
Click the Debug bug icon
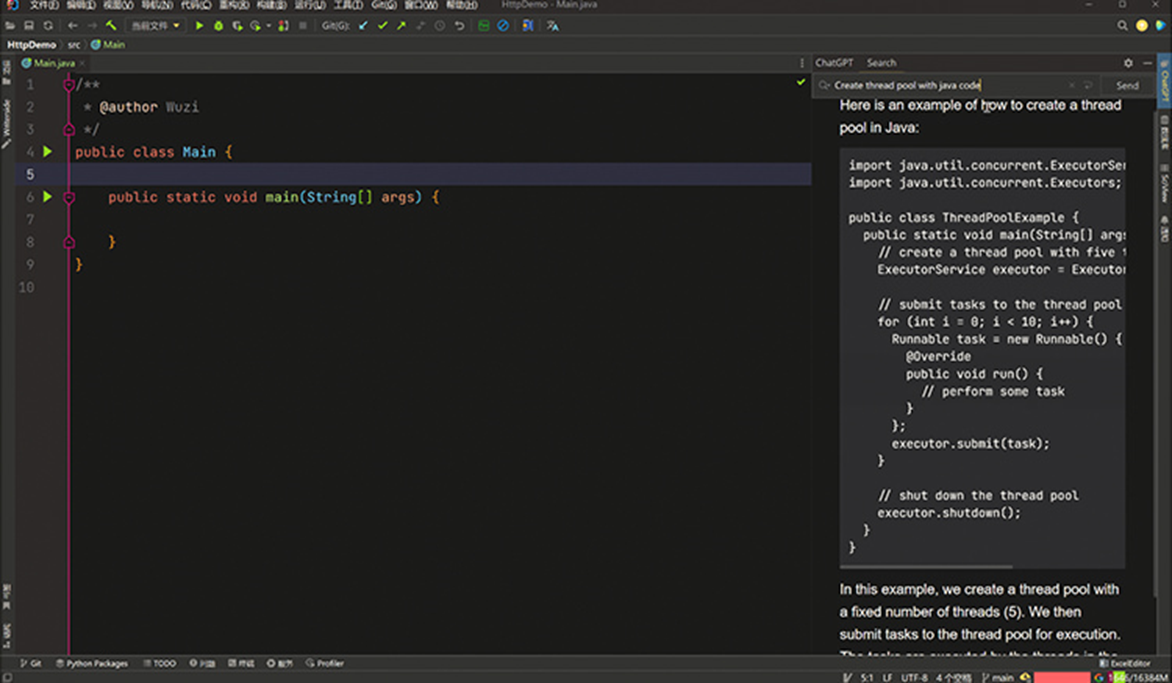coord(218,26)
